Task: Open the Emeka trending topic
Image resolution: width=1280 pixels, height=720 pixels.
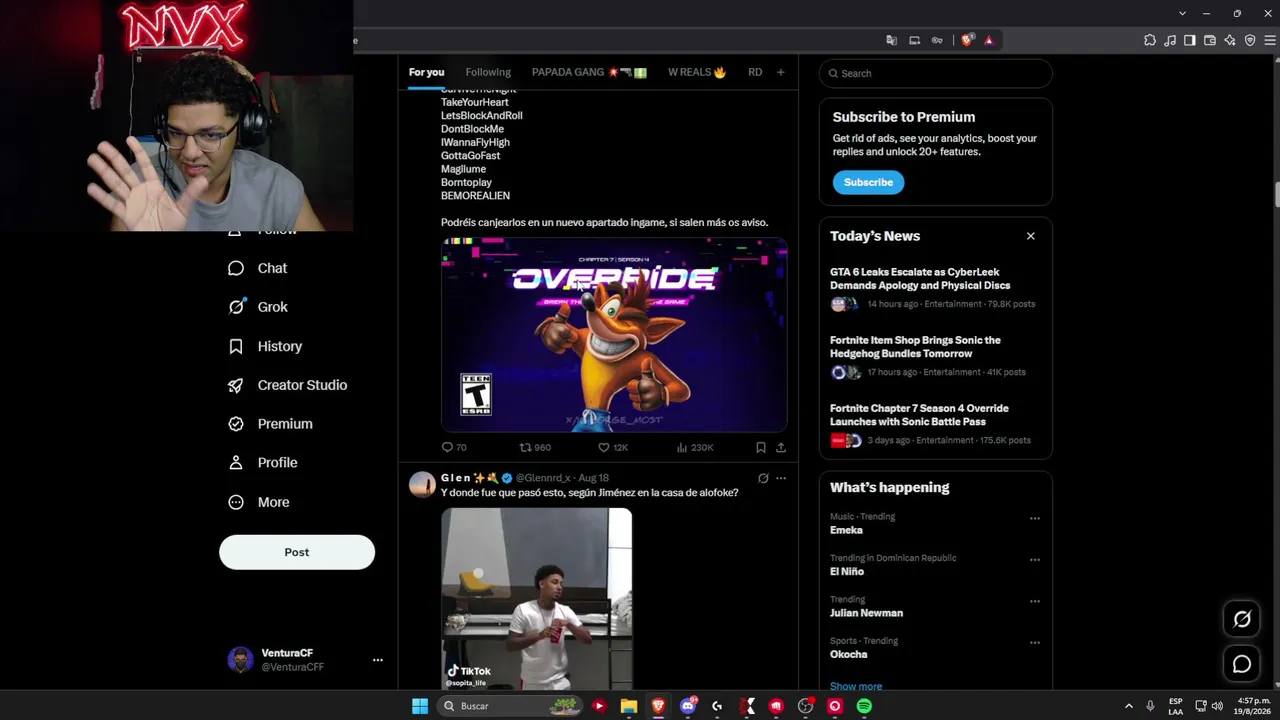Action: pyautogui.click(x=846, y=530)
